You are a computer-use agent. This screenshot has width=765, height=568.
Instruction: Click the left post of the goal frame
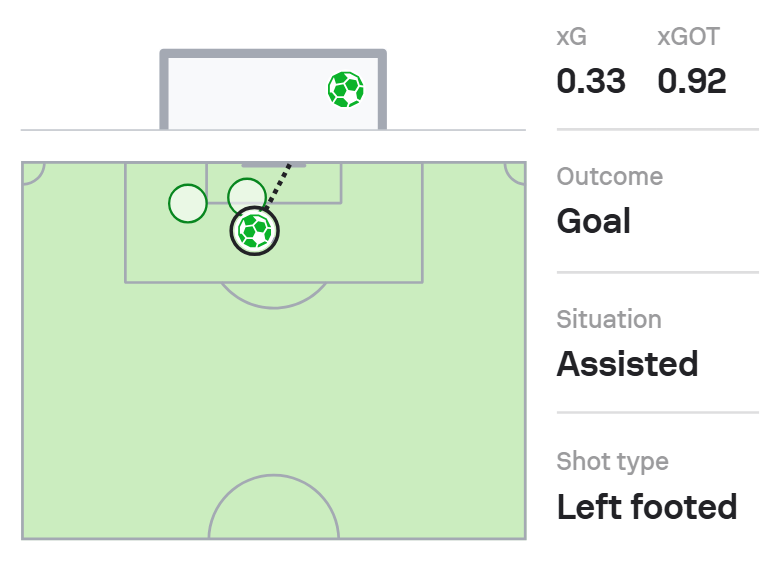[x=164, y=90]
